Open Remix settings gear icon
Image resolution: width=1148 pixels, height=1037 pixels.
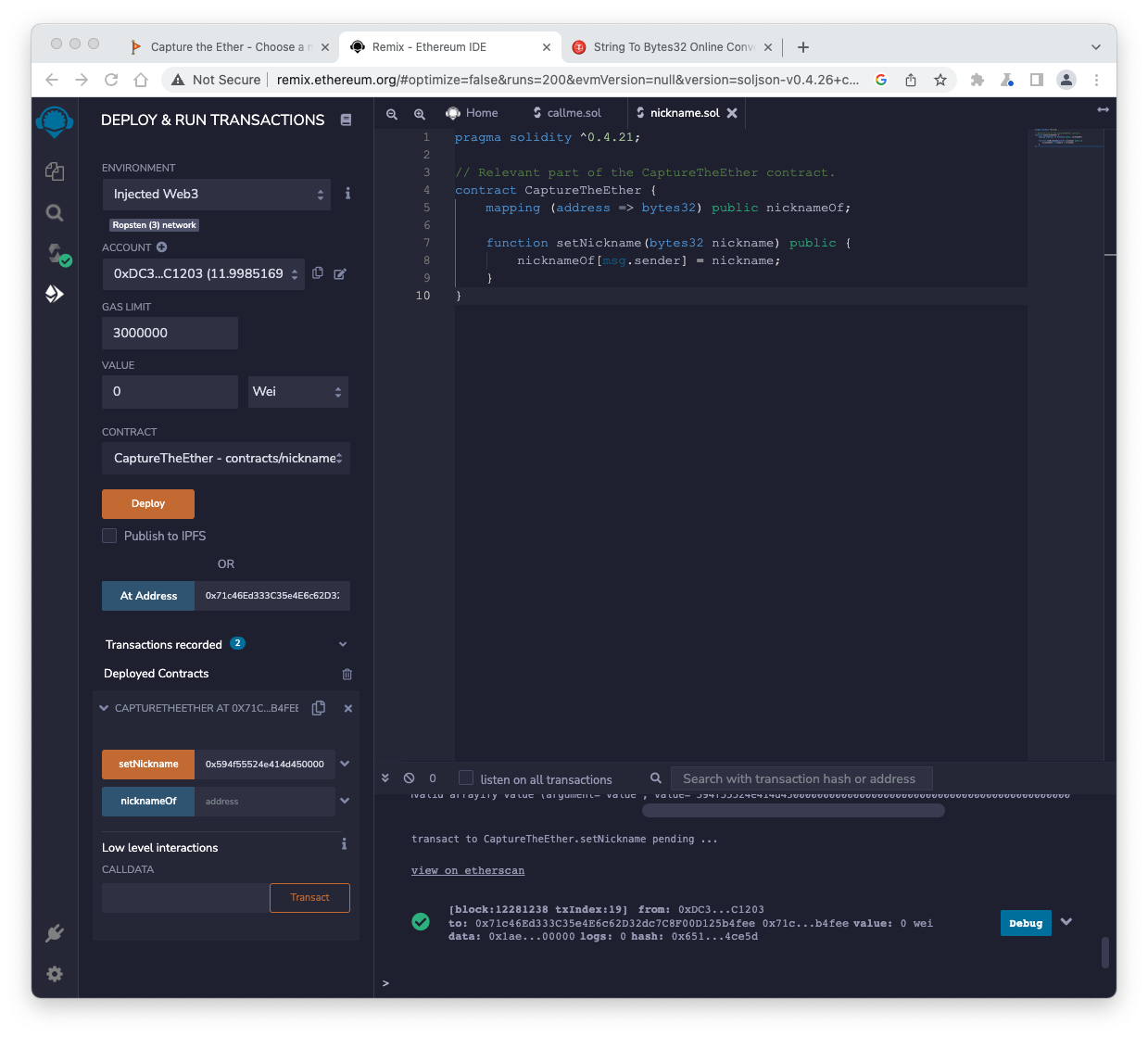click(x=55, y=974)
